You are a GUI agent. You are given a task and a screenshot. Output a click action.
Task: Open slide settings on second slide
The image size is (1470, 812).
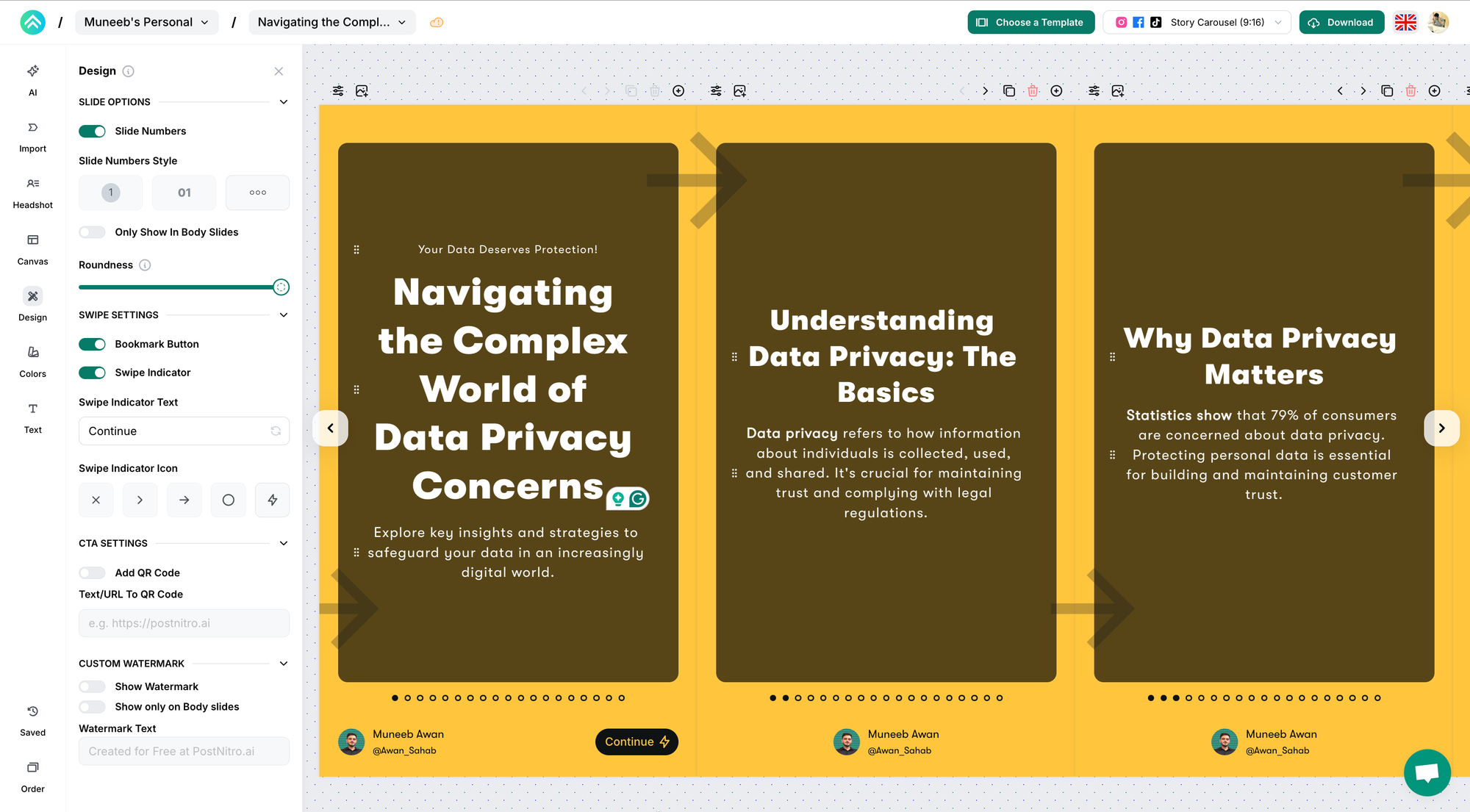(x=716, y=91)
